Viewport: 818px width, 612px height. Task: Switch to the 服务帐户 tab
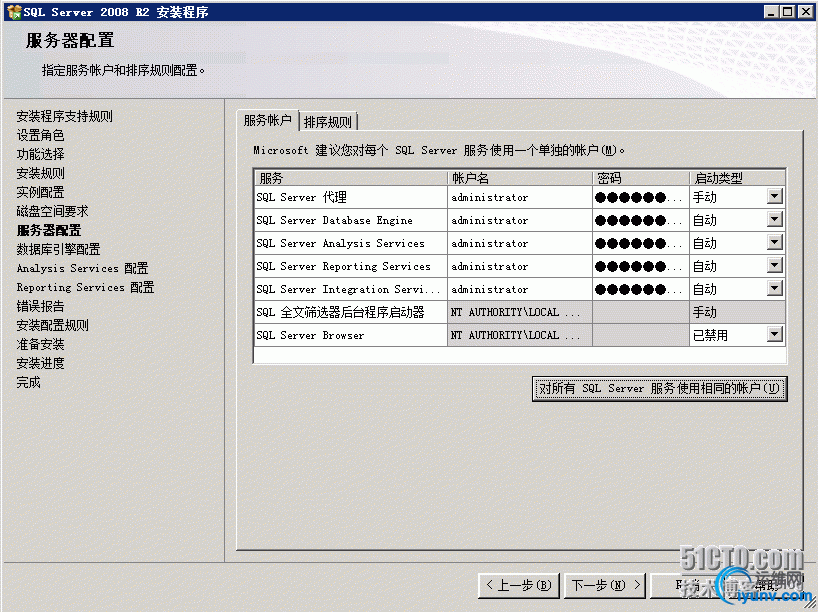click(x=267, y=121)
